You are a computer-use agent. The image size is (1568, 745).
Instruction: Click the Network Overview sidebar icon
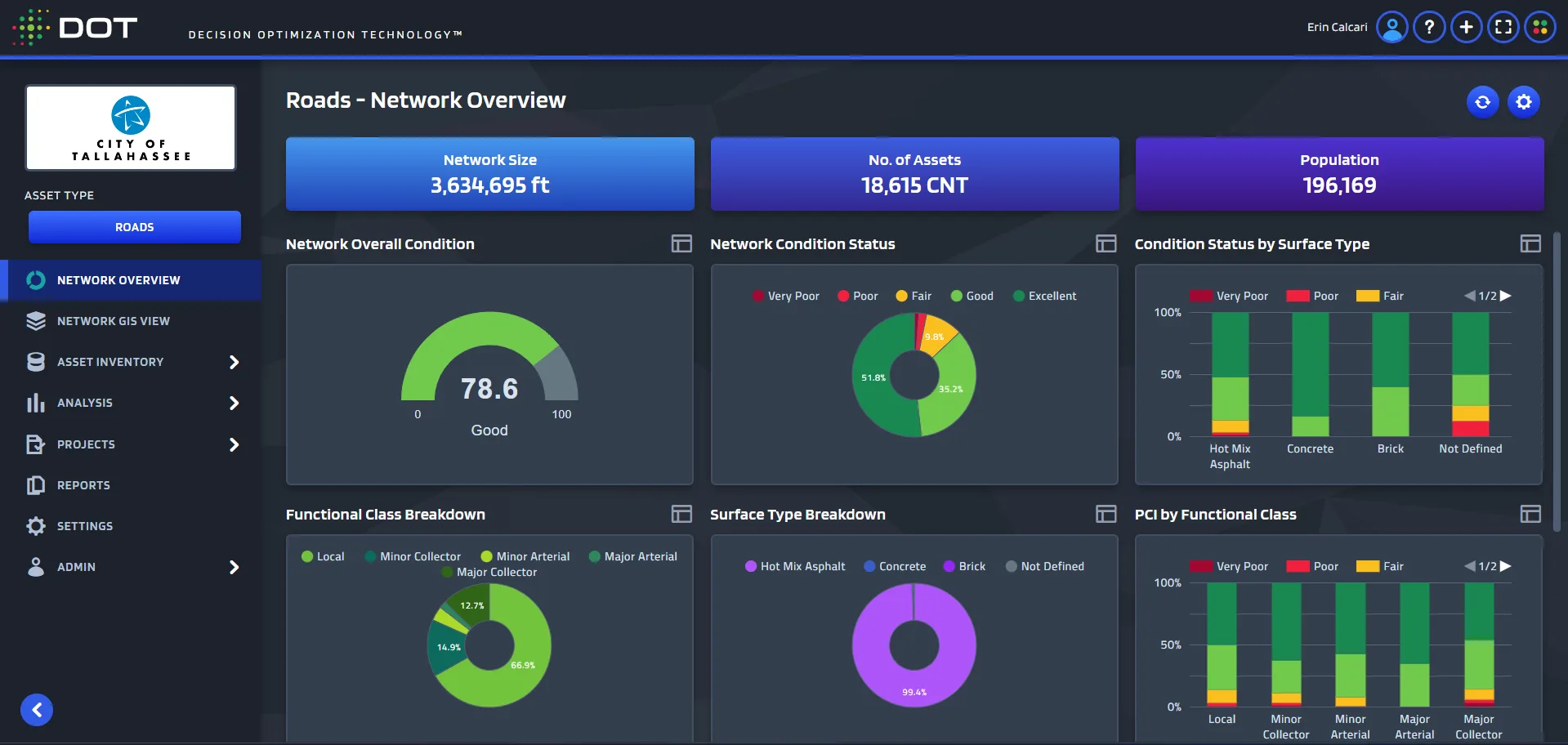[x=36, y=280]
